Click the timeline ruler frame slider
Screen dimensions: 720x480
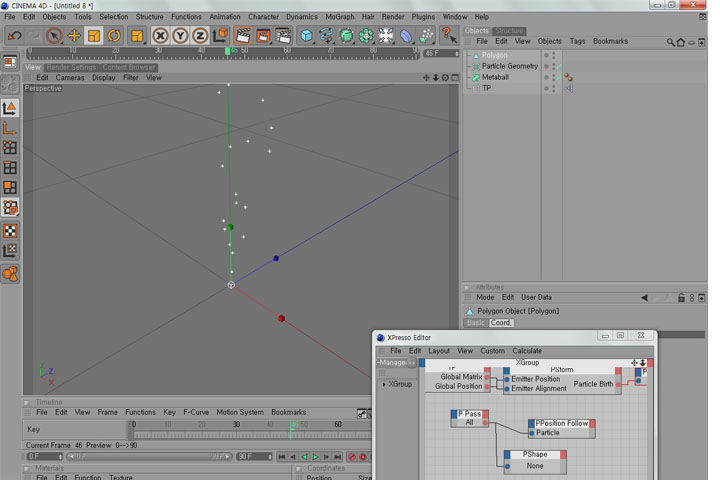[x=223, y=54]
